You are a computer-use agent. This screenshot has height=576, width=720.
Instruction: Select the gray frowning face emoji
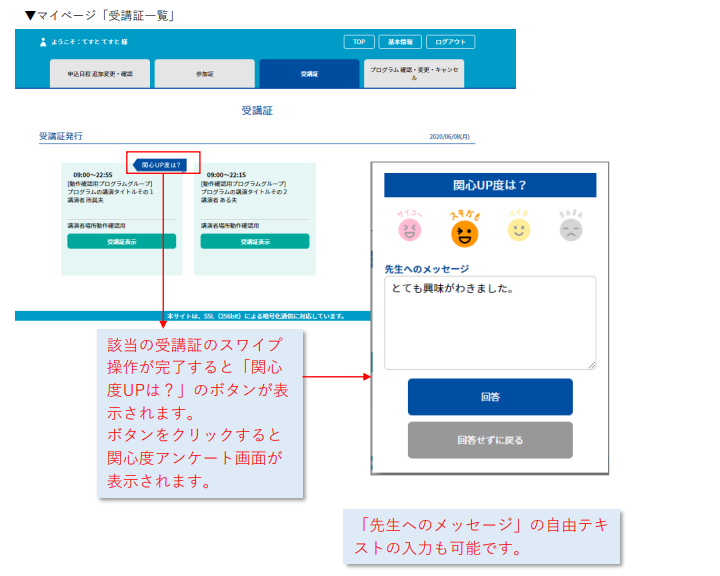click(x=571, y=230)
